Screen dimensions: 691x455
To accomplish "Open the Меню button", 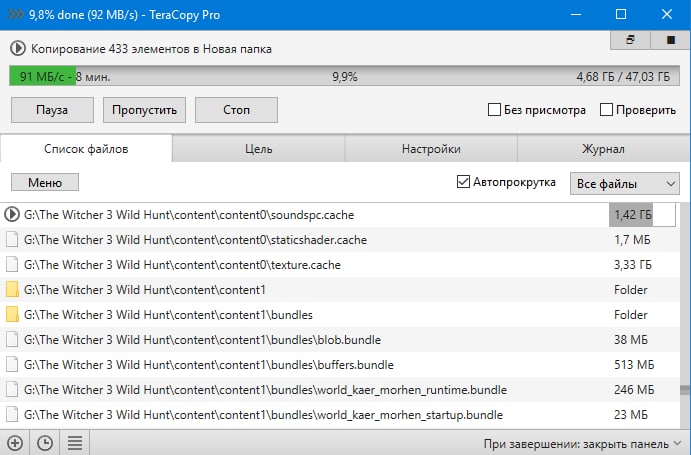I will tap(45, 182).
